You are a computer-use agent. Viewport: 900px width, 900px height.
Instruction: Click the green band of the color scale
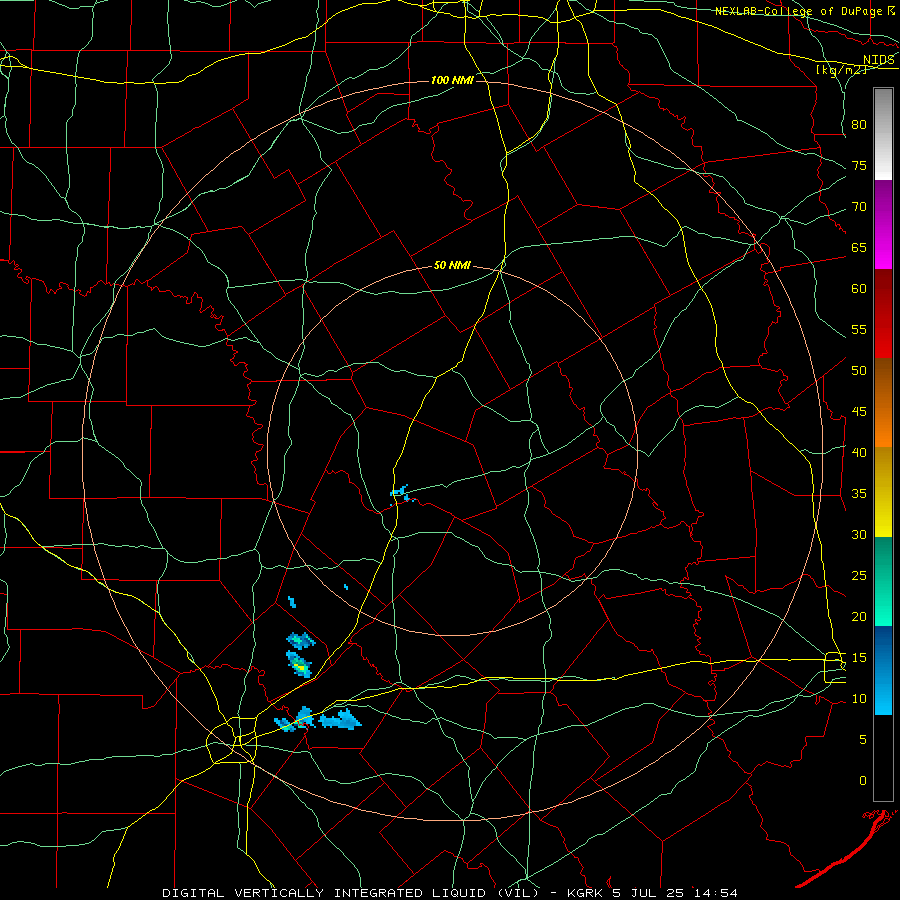click(883, 581)
